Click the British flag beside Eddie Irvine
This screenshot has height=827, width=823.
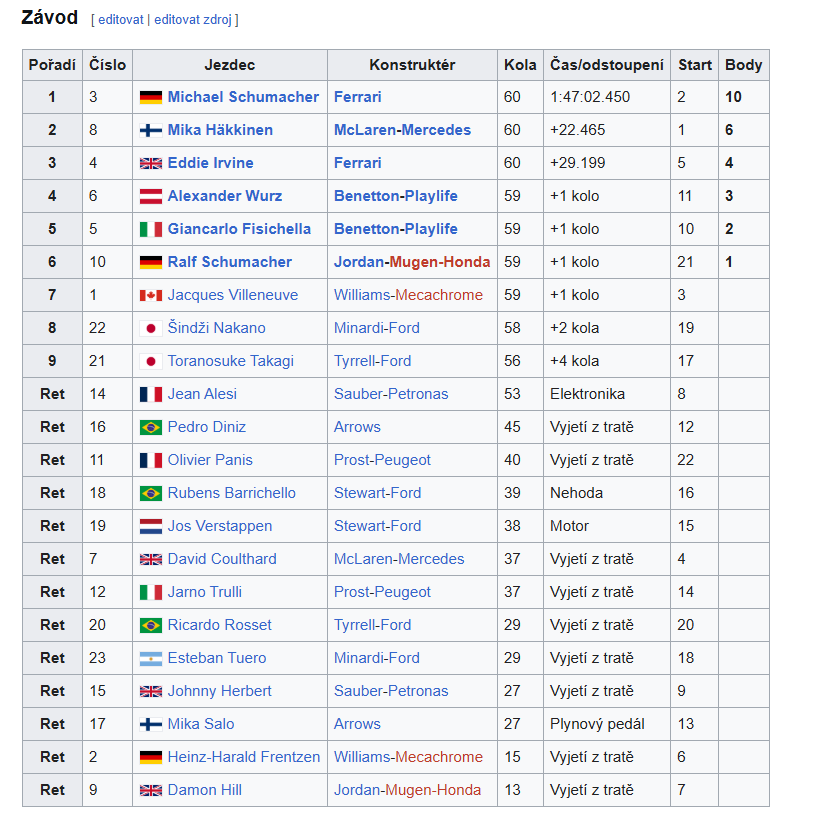click(x=150, y=164)
